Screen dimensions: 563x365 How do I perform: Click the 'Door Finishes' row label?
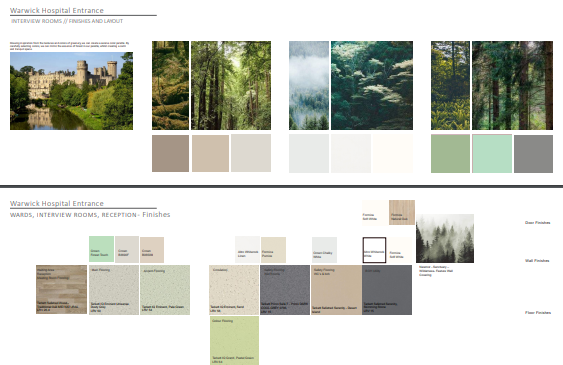coord(538,223)
